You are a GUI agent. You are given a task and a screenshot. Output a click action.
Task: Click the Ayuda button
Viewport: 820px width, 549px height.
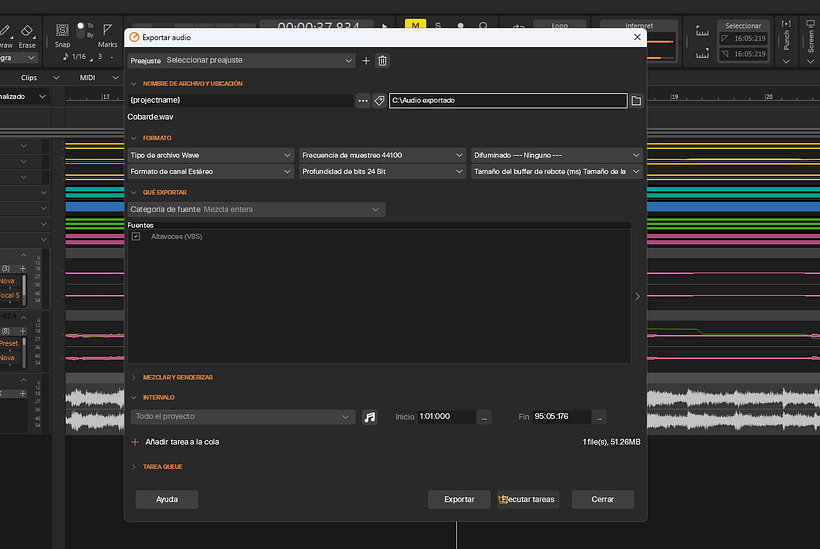[x=167, y=499]
